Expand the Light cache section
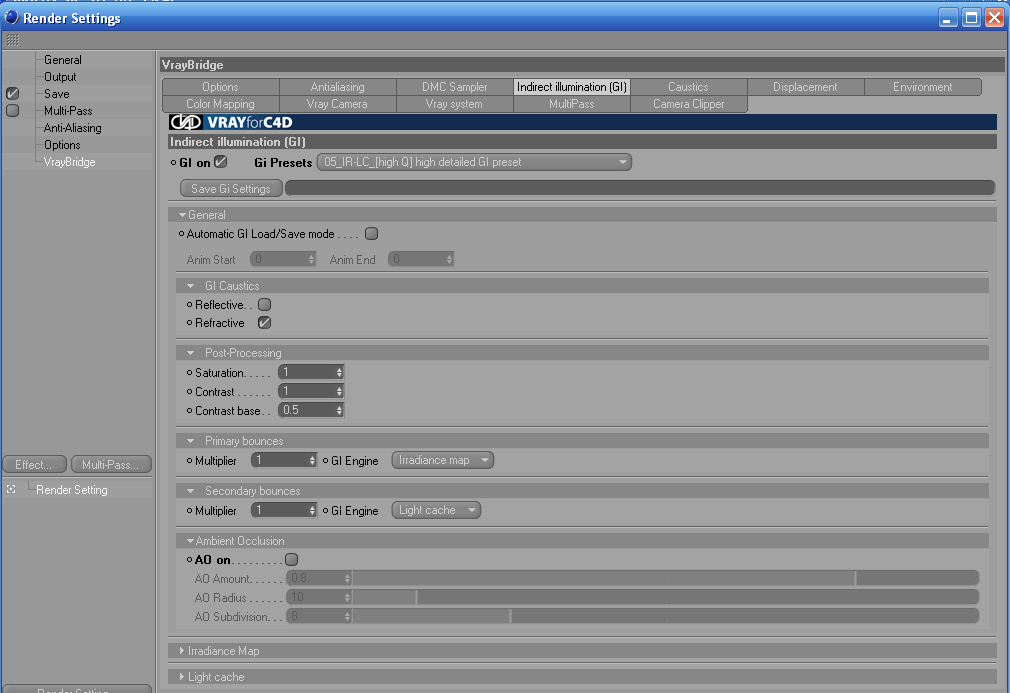 point(182,677)
